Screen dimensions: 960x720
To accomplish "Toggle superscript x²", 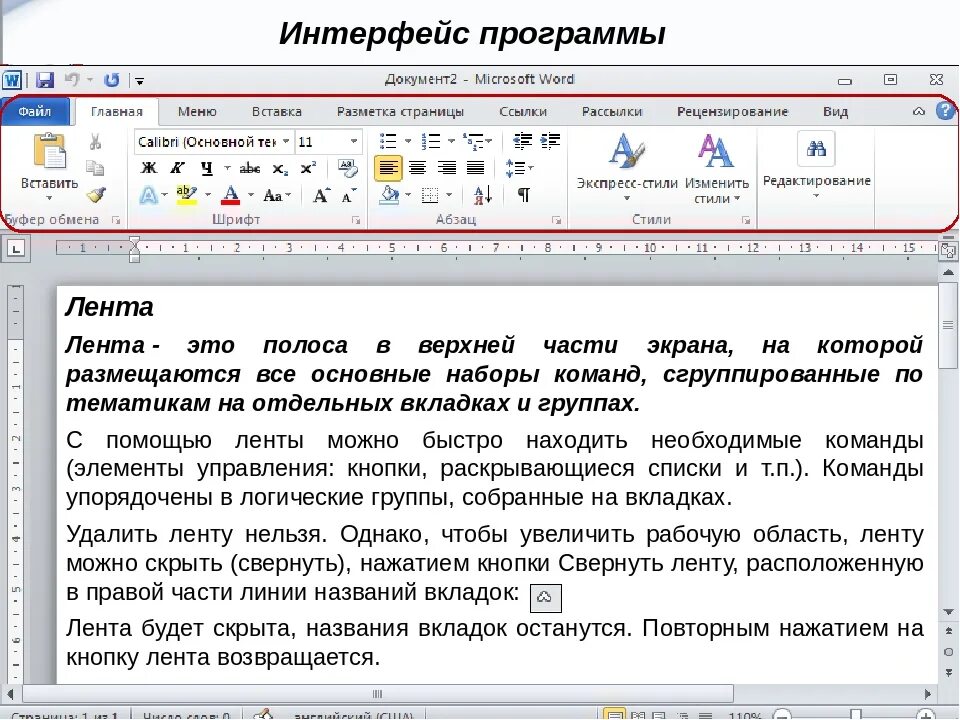I will (309, 167).
